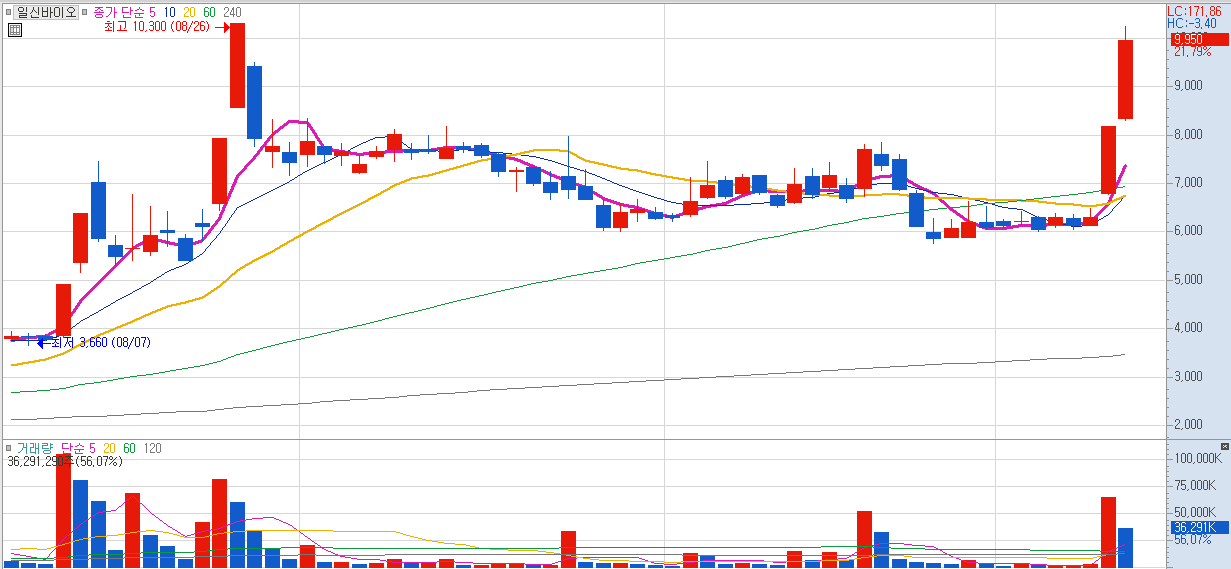This screenshot has width=1231, height=569.
Task: Toggle the small square before 일신바이오
Action: [9, 12]
